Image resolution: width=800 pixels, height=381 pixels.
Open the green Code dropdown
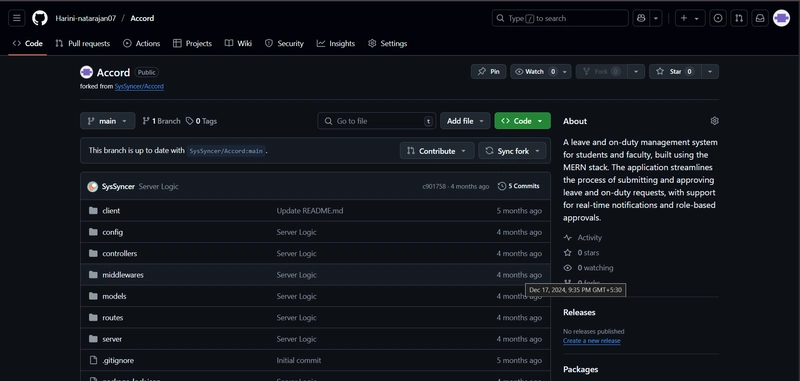[522, 121]
